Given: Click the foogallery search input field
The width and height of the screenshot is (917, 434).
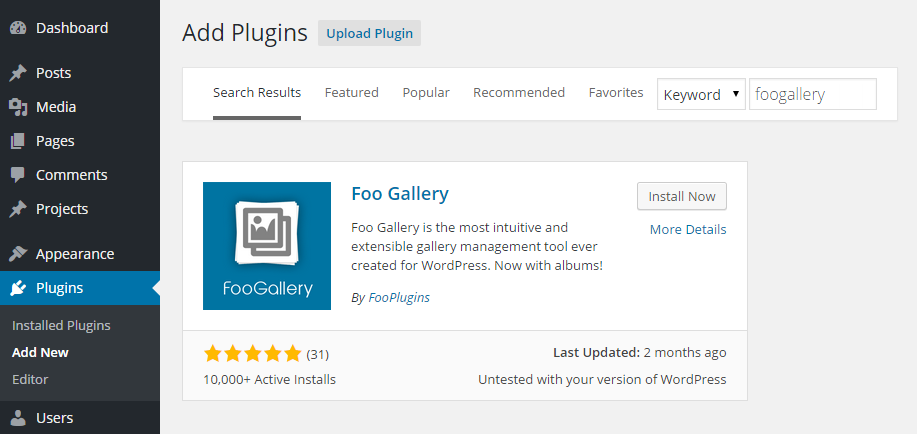Looking at the screenshot, I should coord(813,94).
